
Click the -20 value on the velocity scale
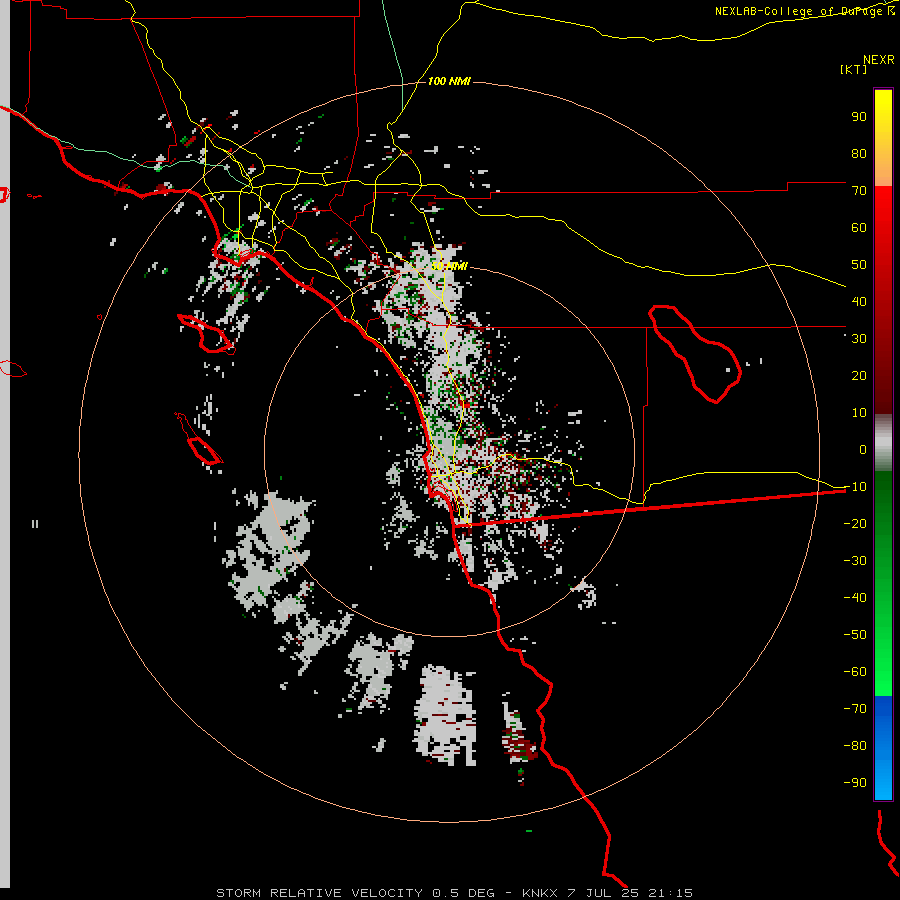[x=855, y=523]
